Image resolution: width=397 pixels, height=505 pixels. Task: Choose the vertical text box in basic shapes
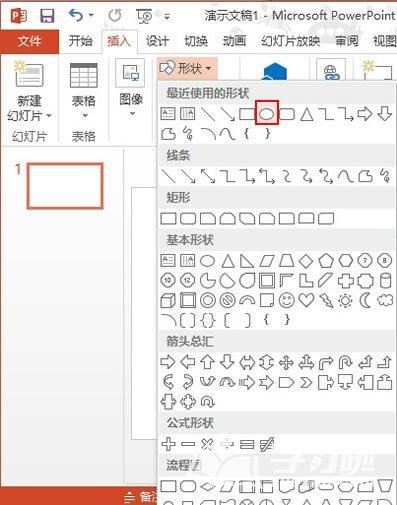coord(188,261)
